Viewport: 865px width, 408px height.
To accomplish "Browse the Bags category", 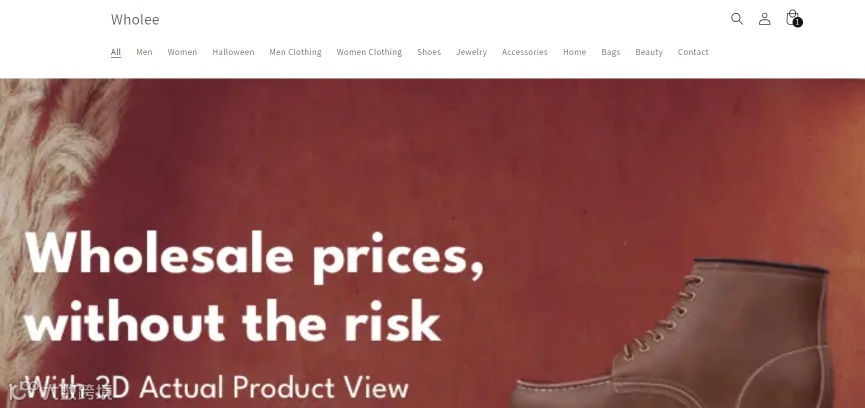I will [611, 52].
